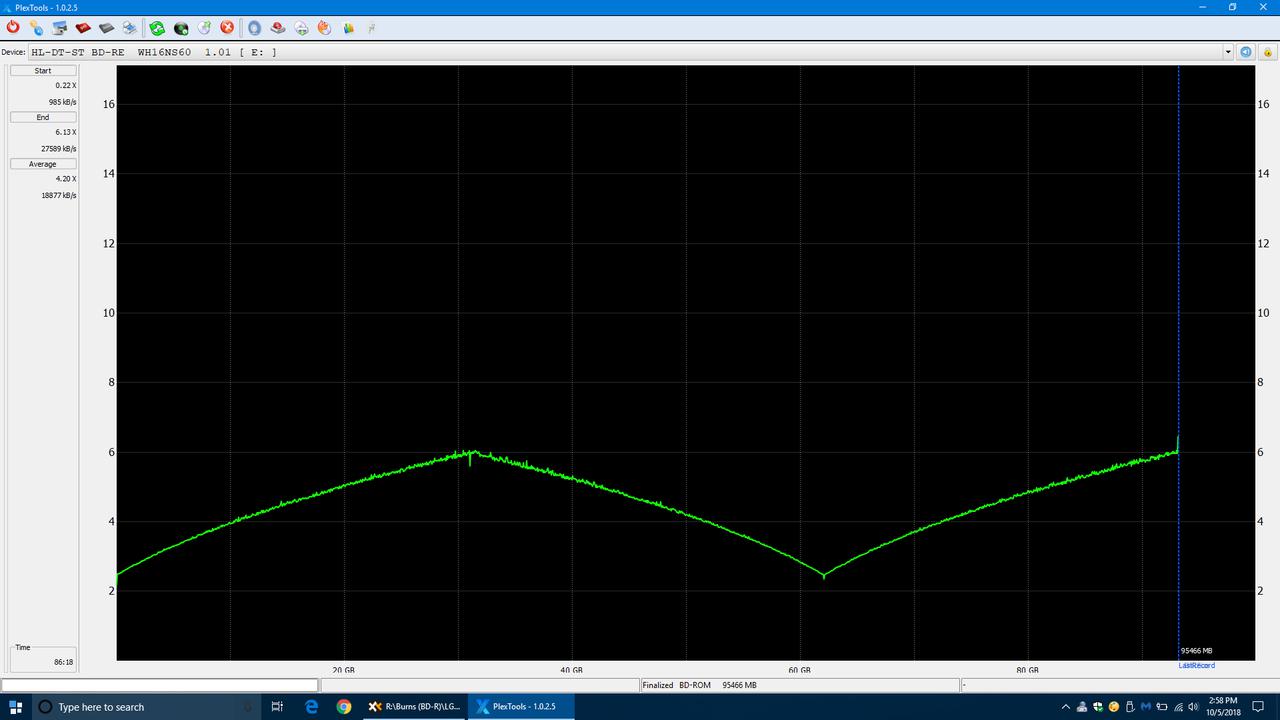1280x720 pixels.
Task: Click the empty progress field in the status bar
Action: coord(160,685)
